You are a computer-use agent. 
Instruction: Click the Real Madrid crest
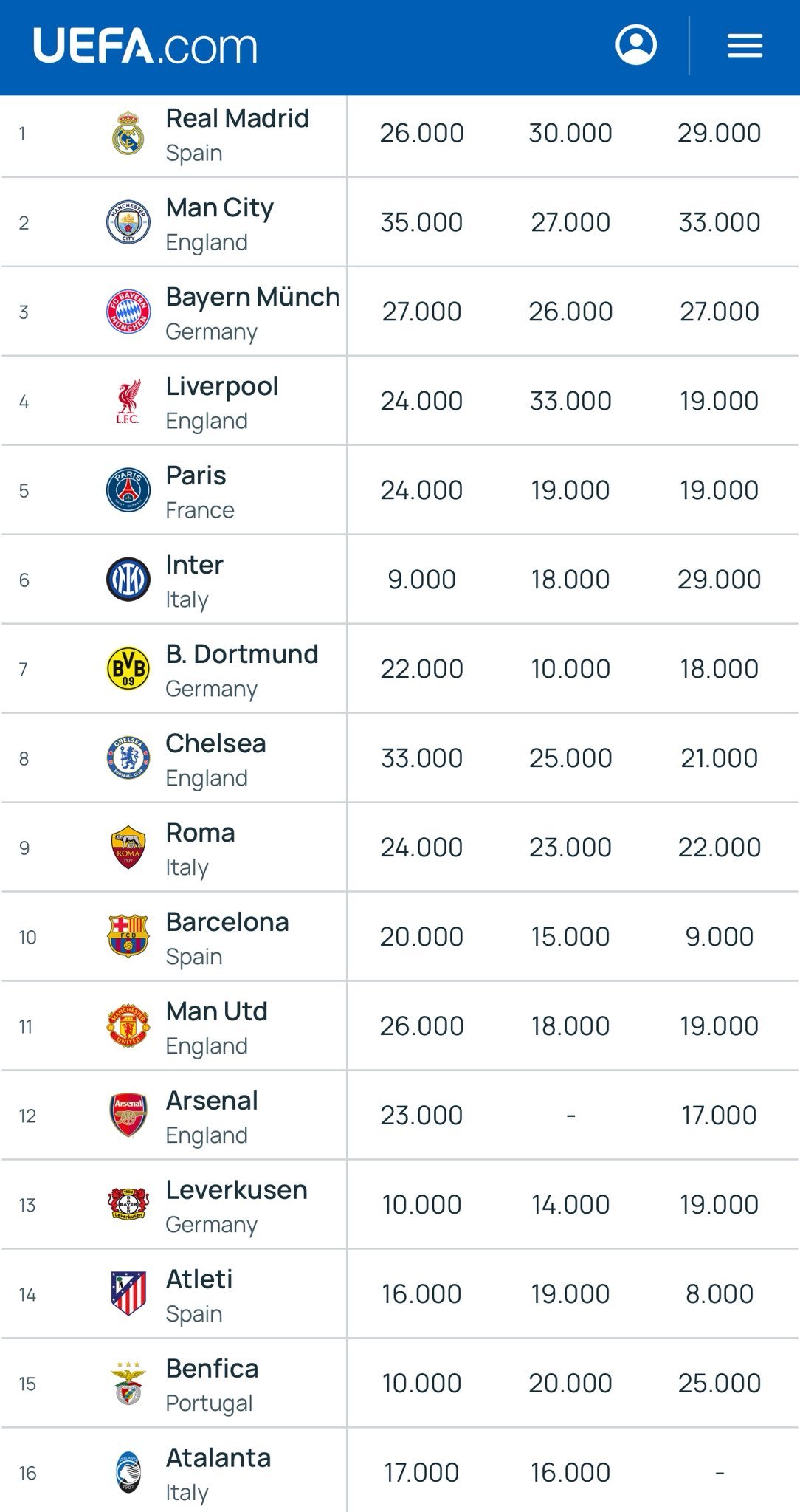tap(128, 133)
